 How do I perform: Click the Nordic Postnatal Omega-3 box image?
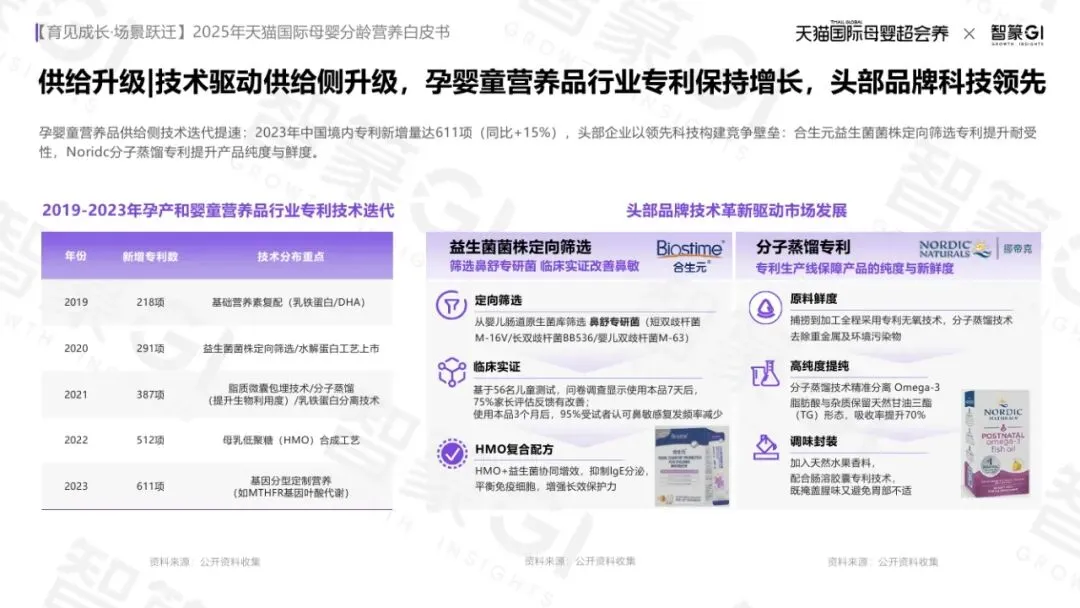click(x=996, y=443)
